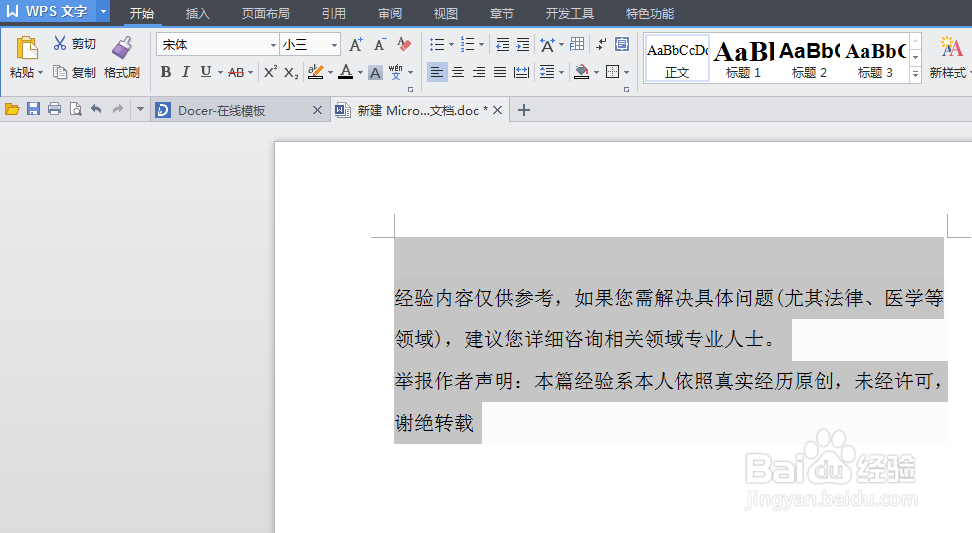Click the distributed alignment icon
Viewport: 972px width, 533px height.
click(x=522, y=73)
